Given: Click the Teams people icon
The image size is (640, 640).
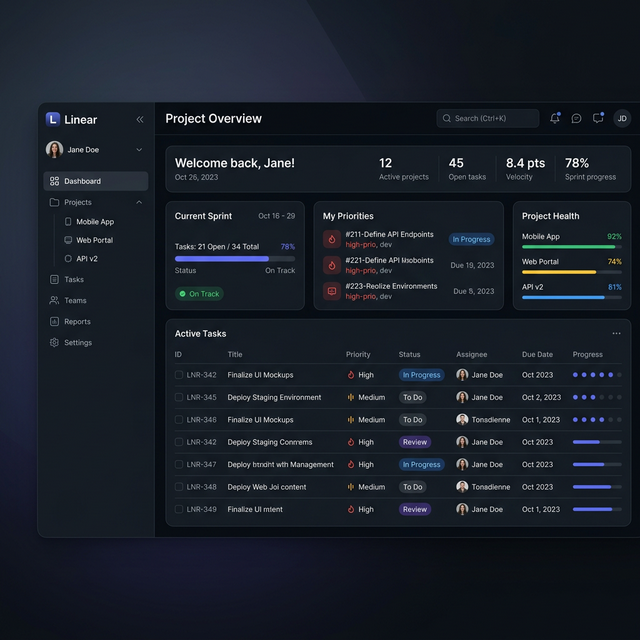Looking at the screenshot, I should point(54,300).
